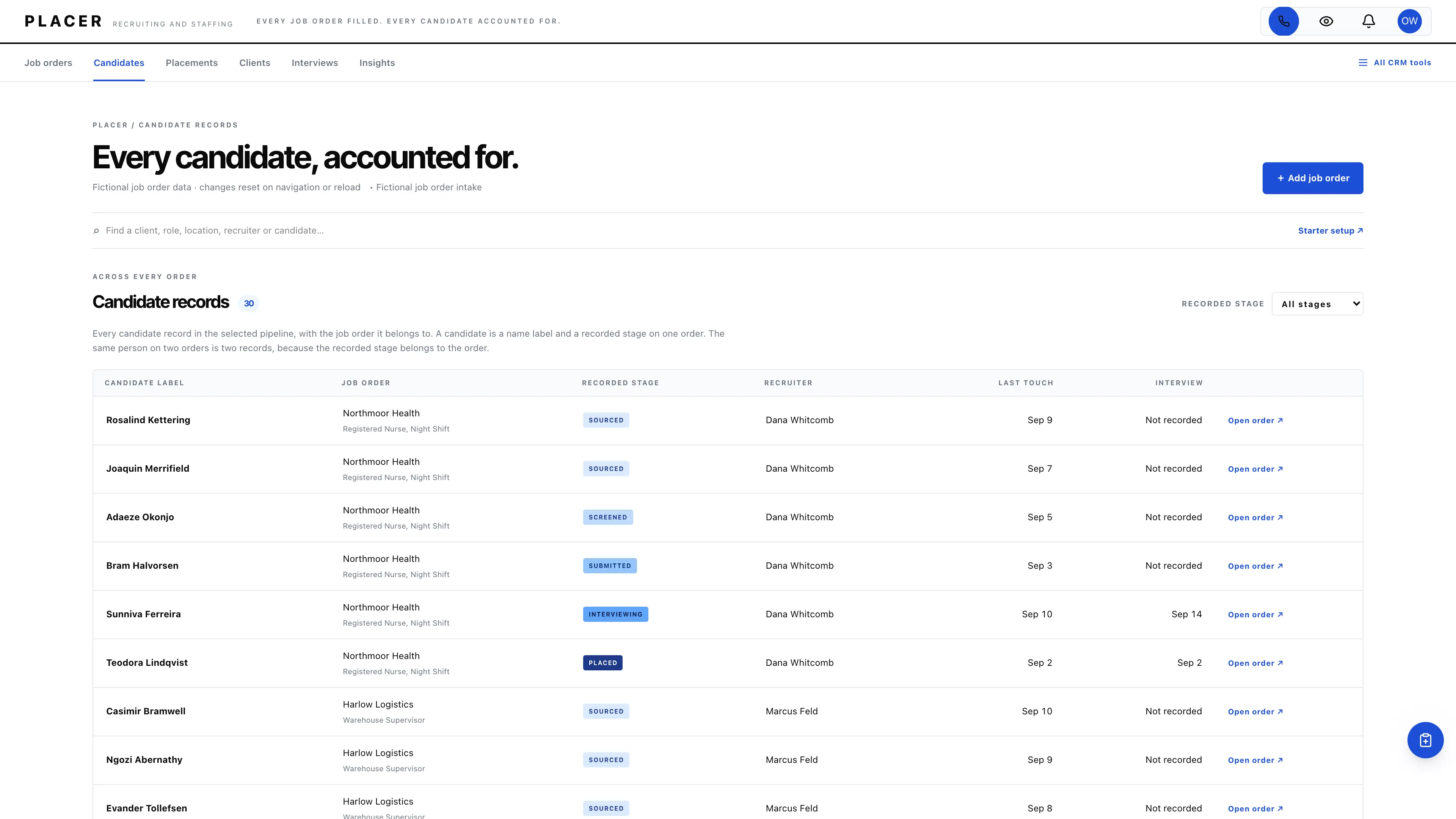Go to the Interviews tab
Viewport: 1456px width, 819px height.
tap(315, 63)
